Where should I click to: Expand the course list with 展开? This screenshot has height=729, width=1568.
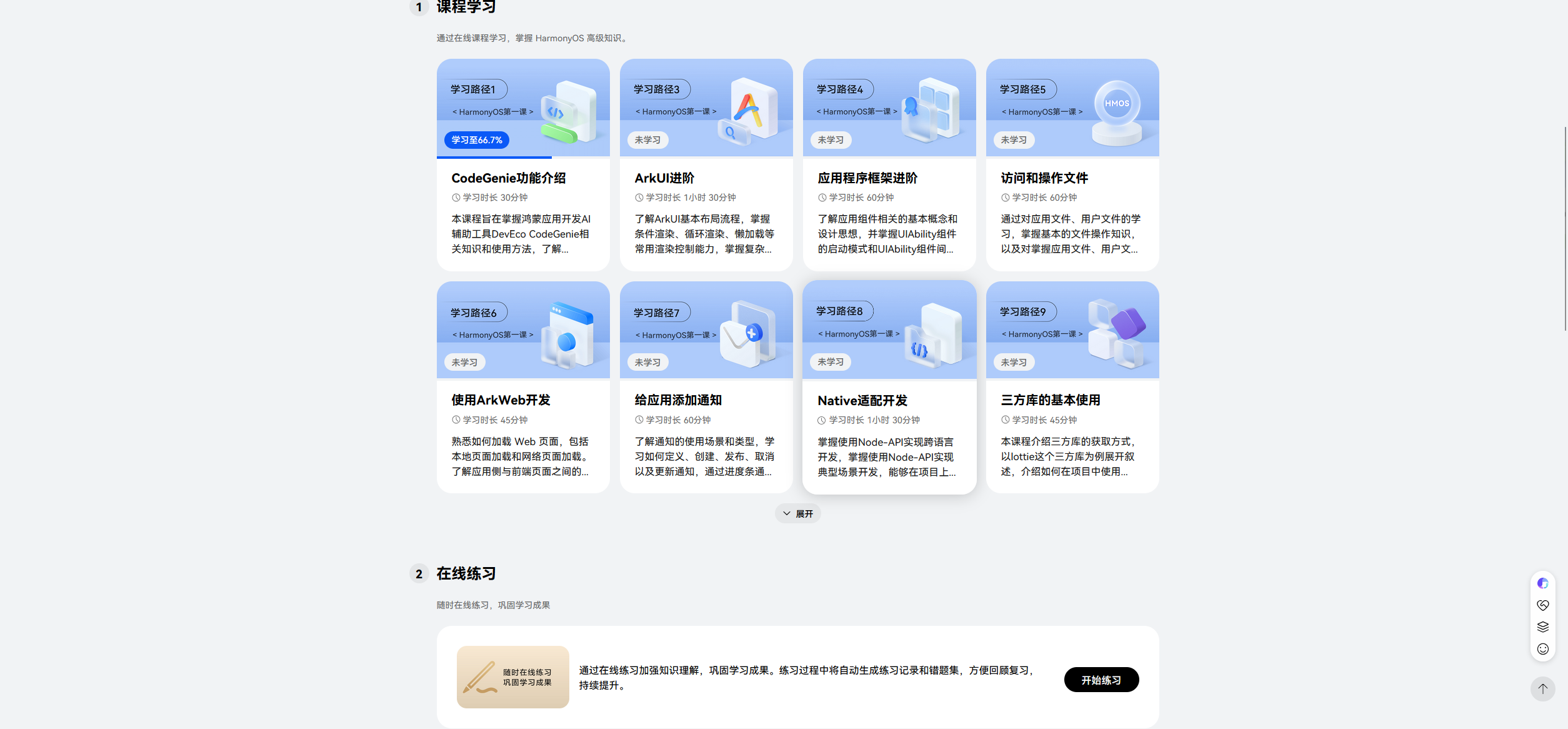pos(797,514)
